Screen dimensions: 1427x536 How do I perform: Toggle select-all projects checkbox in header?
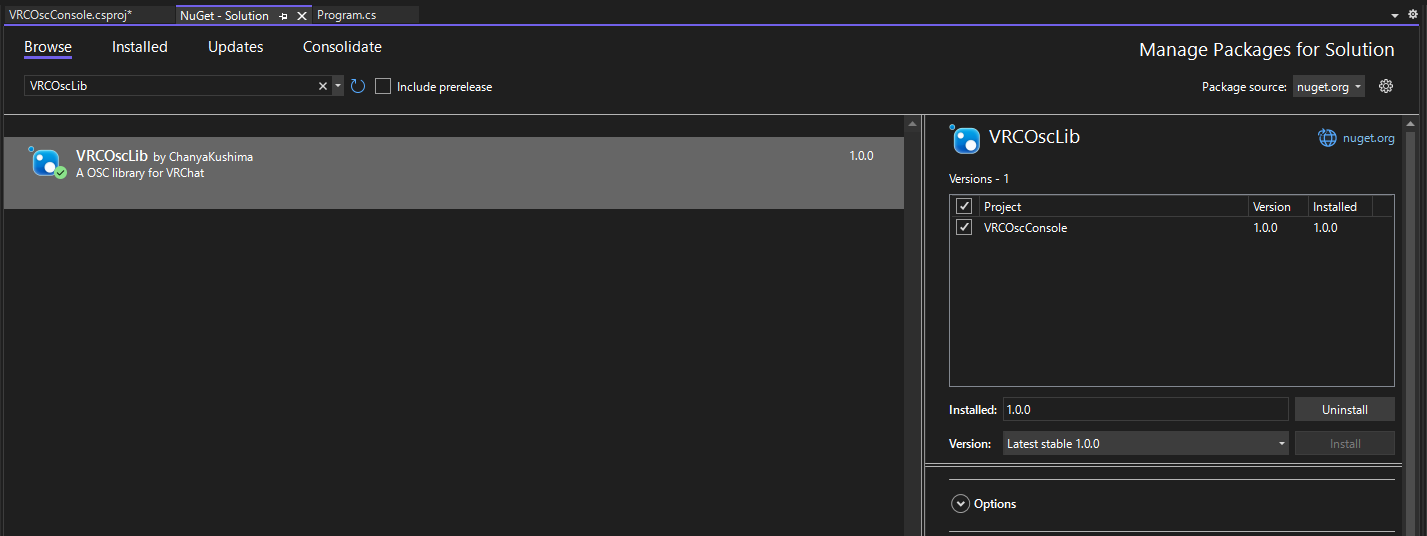[x=964, y=206]
